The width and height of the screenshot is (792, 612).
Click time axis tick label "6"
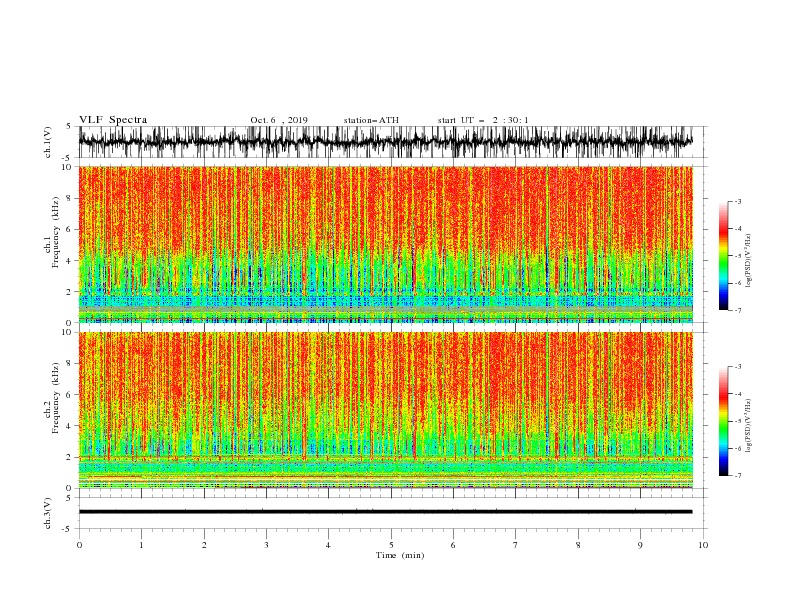tap(453, 545)
